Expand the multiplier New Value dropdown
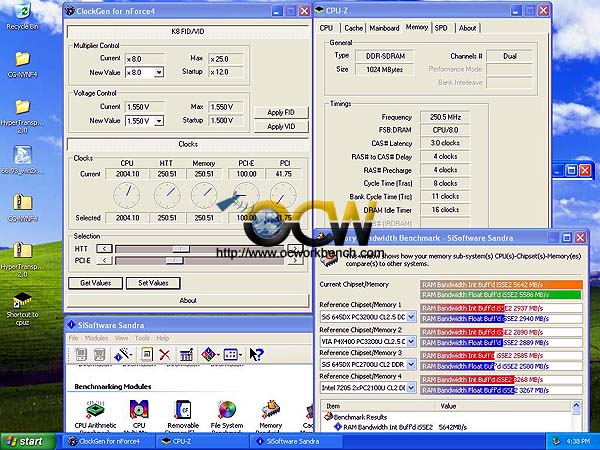Viewport: 600px width, 450px height. pyautogui.click(x=159, y=72)
